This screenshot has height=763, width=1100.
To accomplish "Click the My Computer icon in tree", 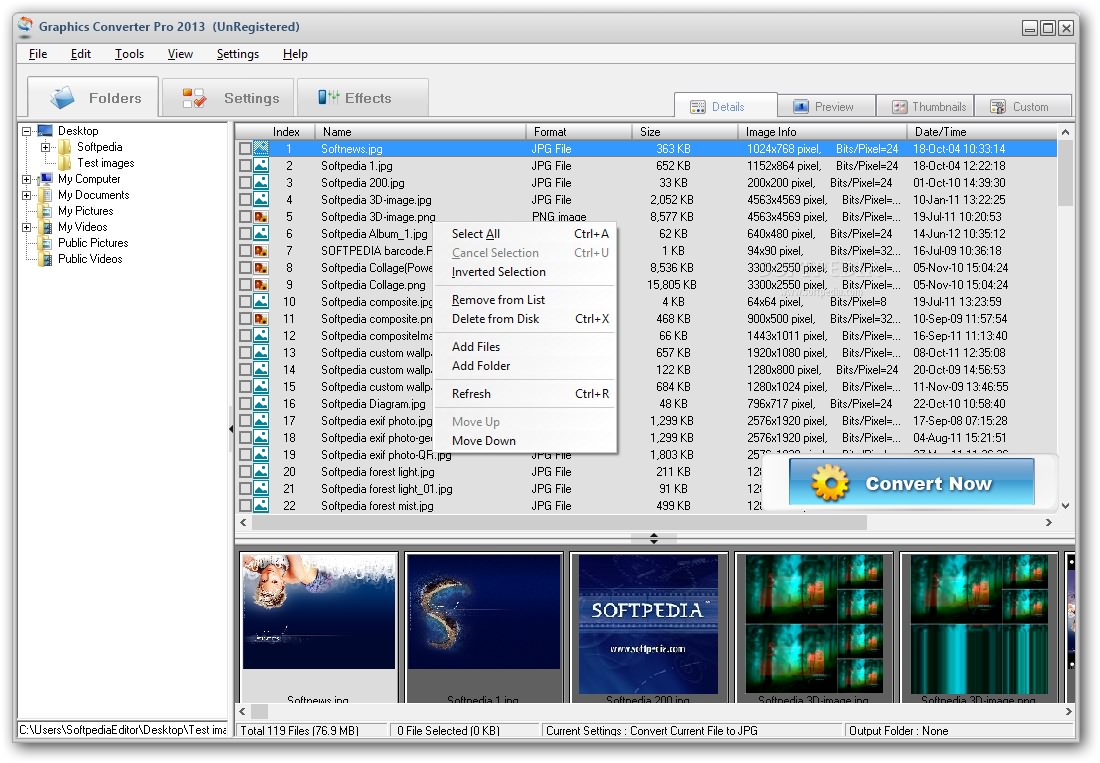I will (x=45, y=179).
